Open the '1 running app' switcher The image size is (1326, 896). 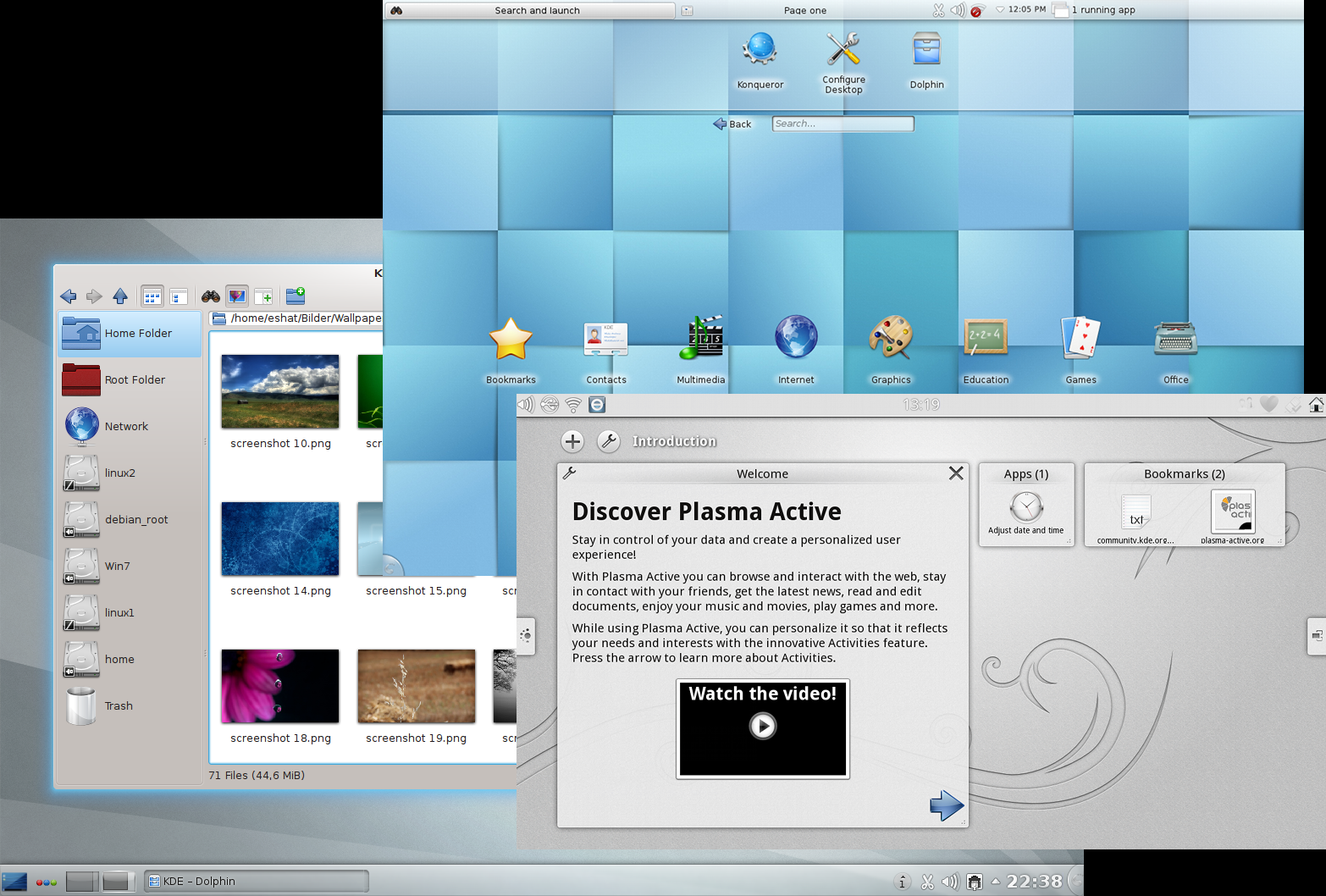1101,10
